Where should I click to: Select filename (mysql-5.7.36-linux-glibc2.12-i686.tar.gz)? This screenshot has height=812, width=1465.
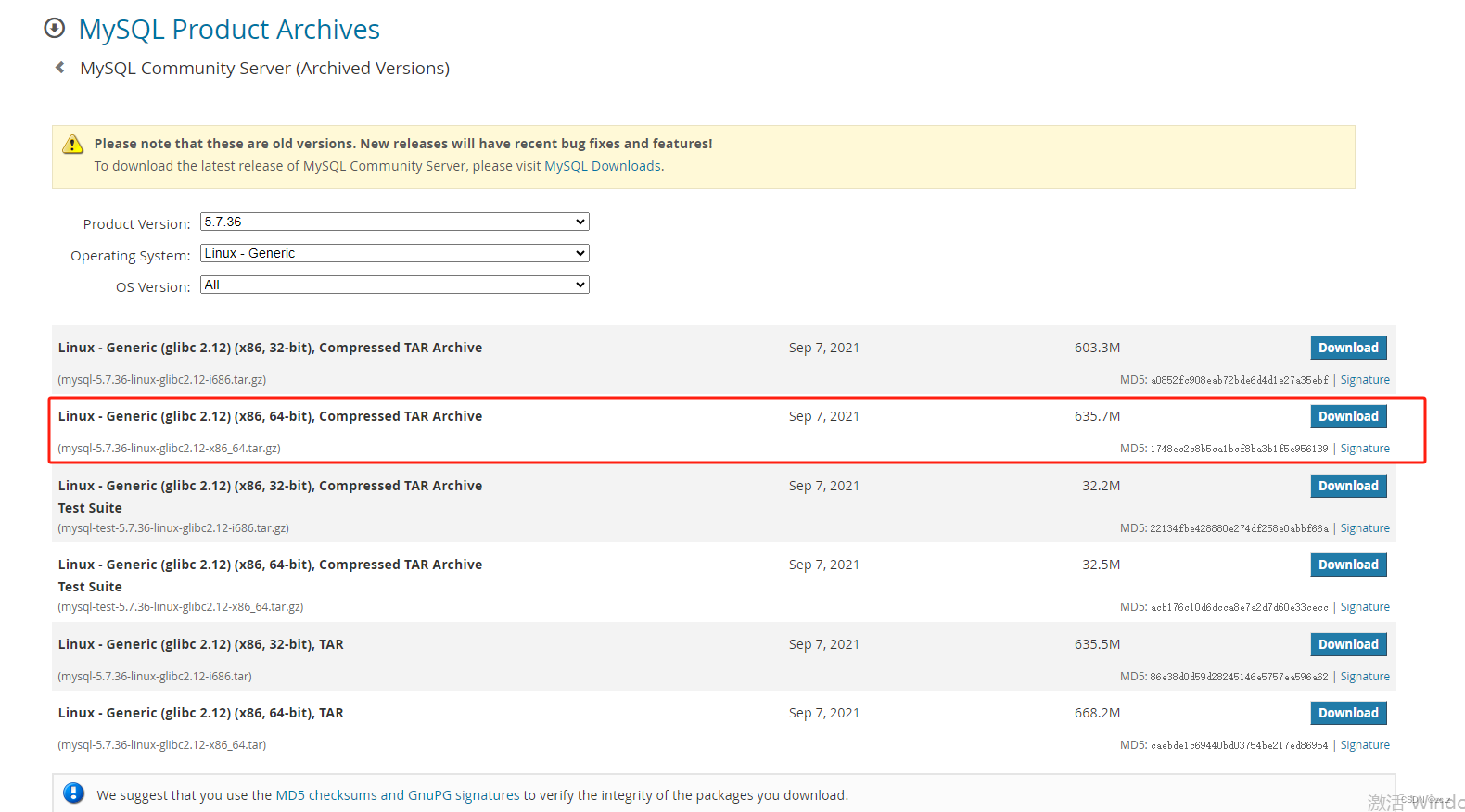click(x=162, y=380)
